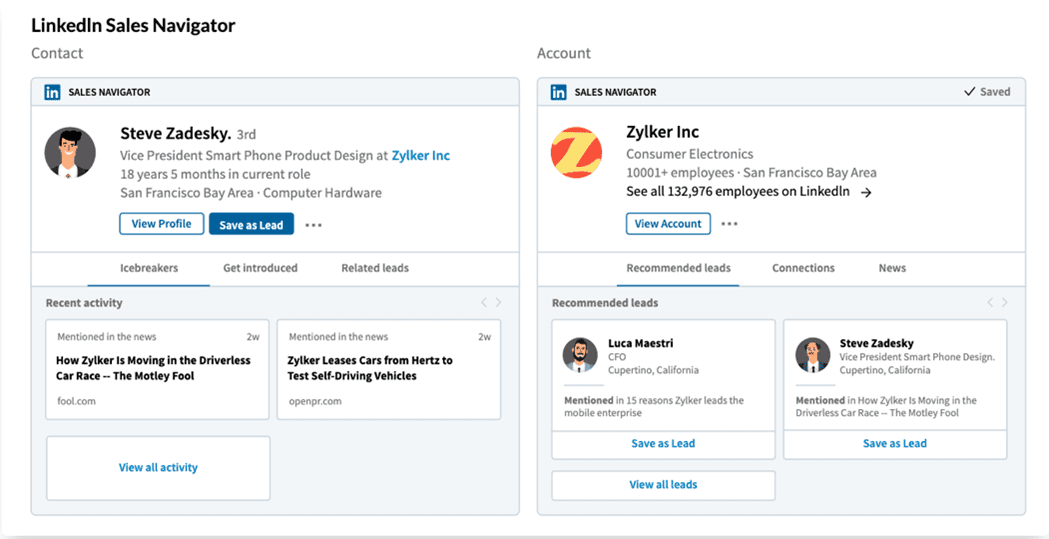The height and width of the screenshot is (539, 1049).
Task: Select the Recommended leads tab
Action: [678, 268]
